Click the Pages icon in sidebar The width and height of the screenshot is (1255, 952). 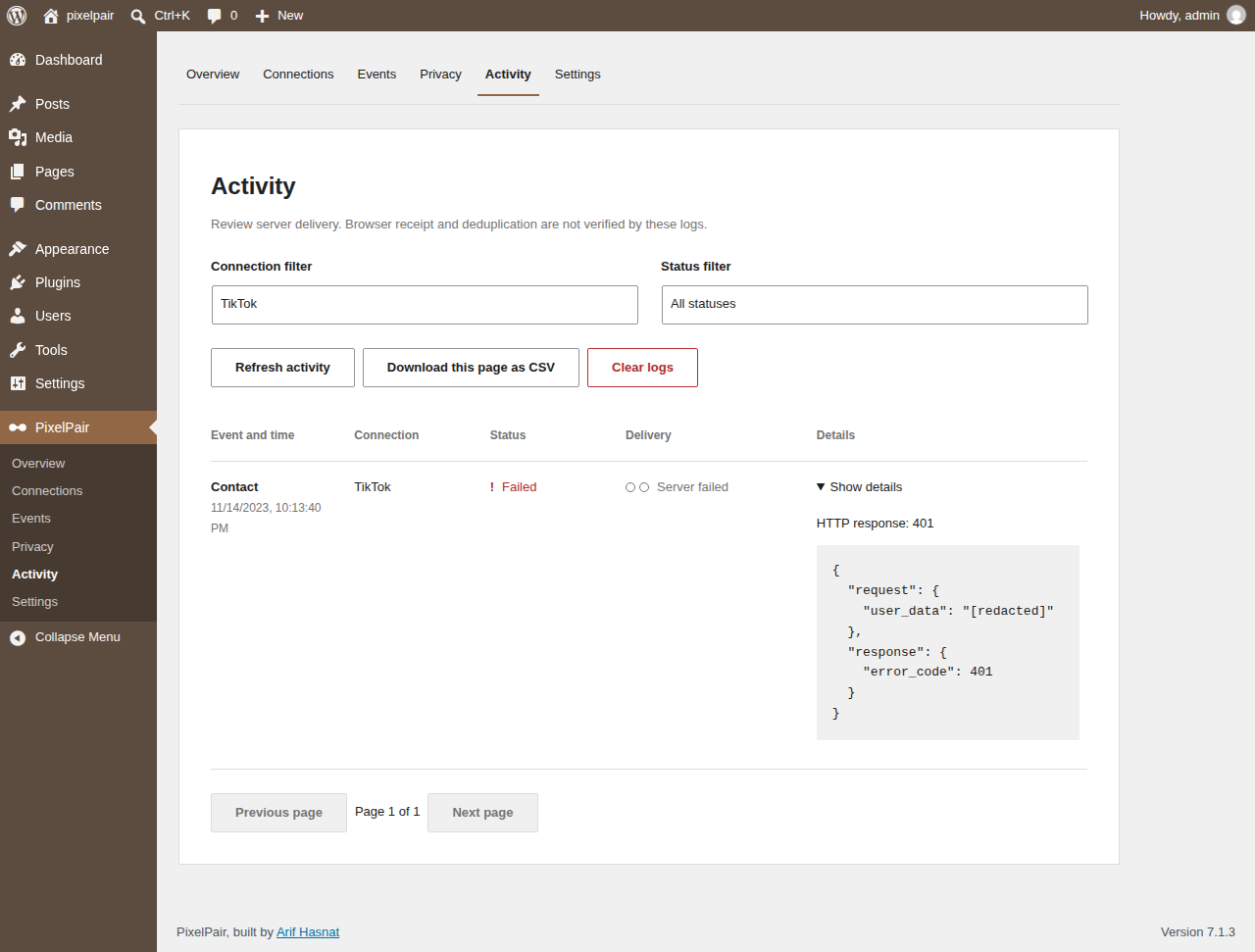18,172
